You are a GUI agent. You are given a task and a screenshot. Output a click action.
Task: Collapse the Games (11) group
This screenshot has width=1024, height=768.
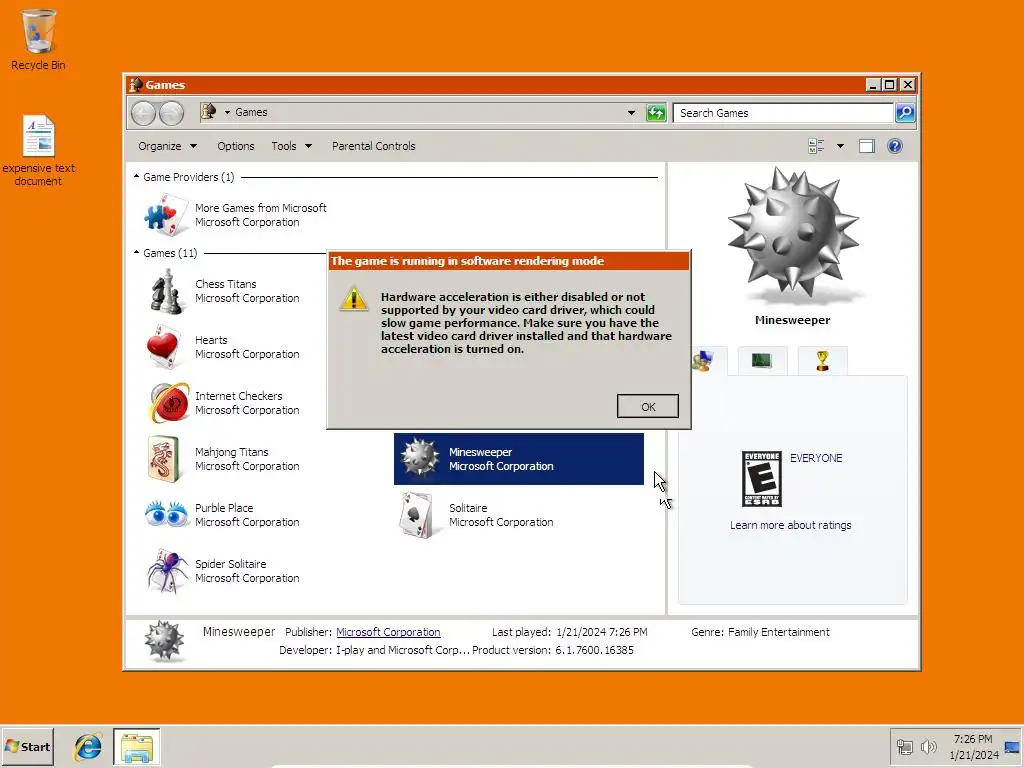pos(136,252)
